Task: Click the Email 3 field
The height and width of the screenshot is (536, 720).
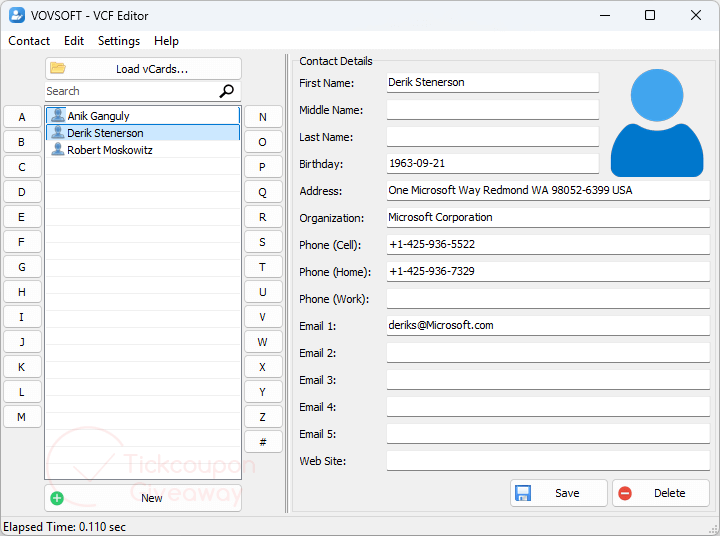Action: [548, 380]
